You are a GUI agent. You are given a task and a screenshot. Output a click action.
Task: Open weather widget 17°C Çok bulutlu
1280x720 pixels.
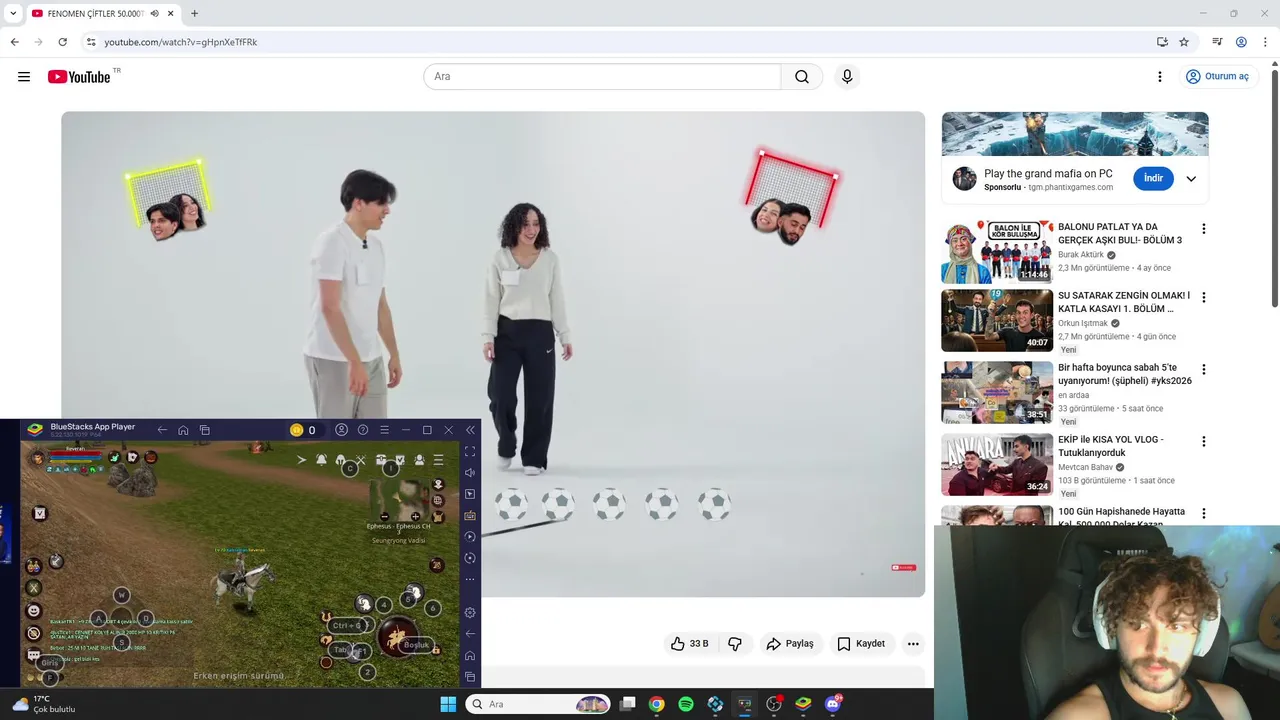click(x=44, y=704)
